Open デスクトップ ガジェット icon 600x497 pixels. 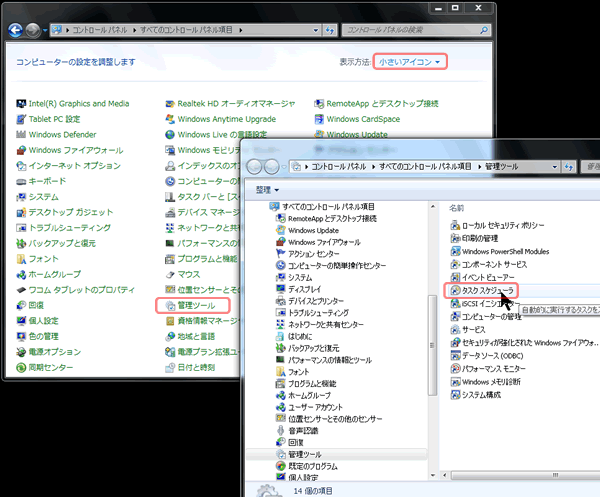pos(21,212)
